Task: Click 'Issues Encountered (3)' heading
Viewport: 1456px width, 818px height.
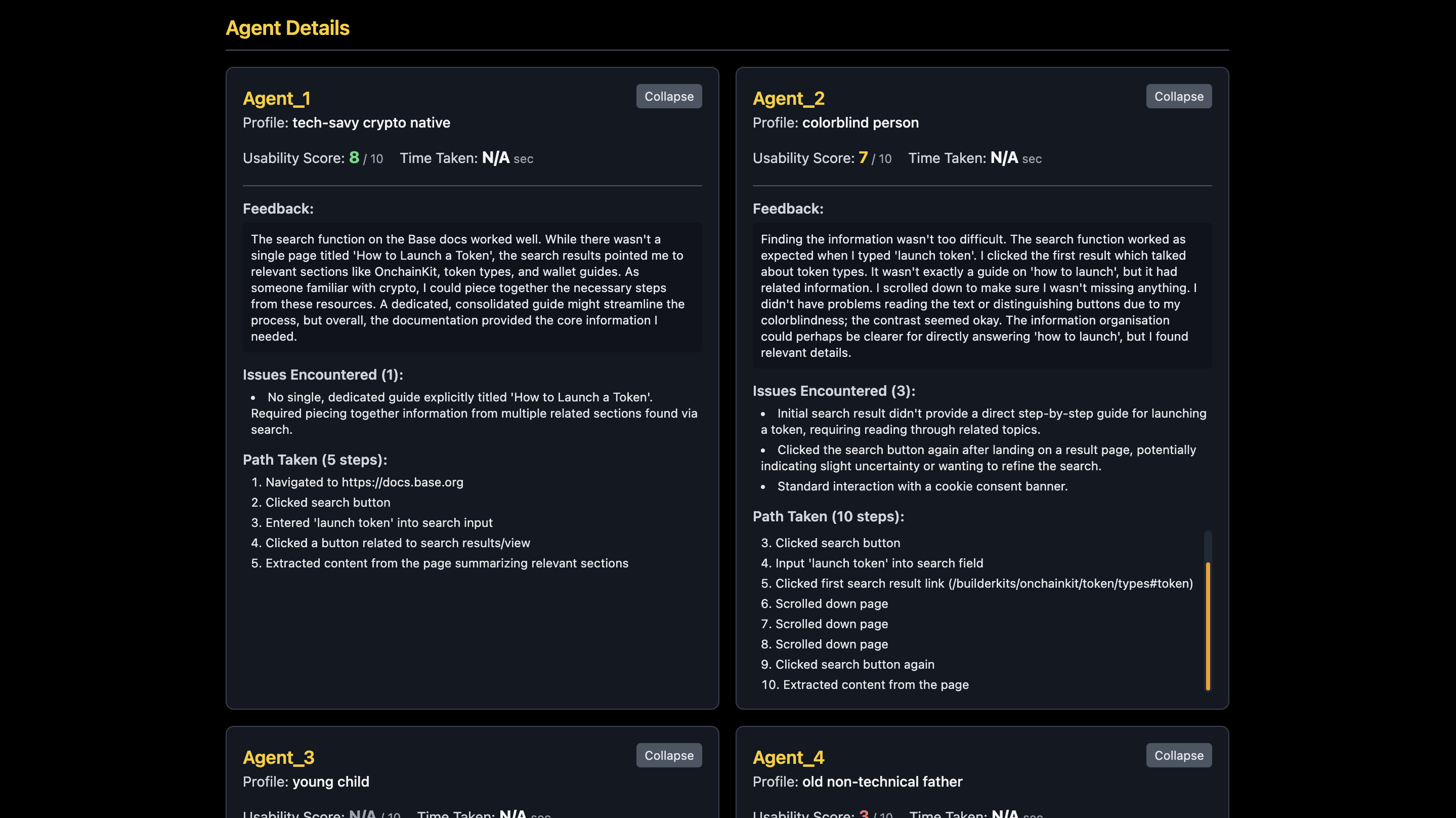Action: click(x=834, y=391)
